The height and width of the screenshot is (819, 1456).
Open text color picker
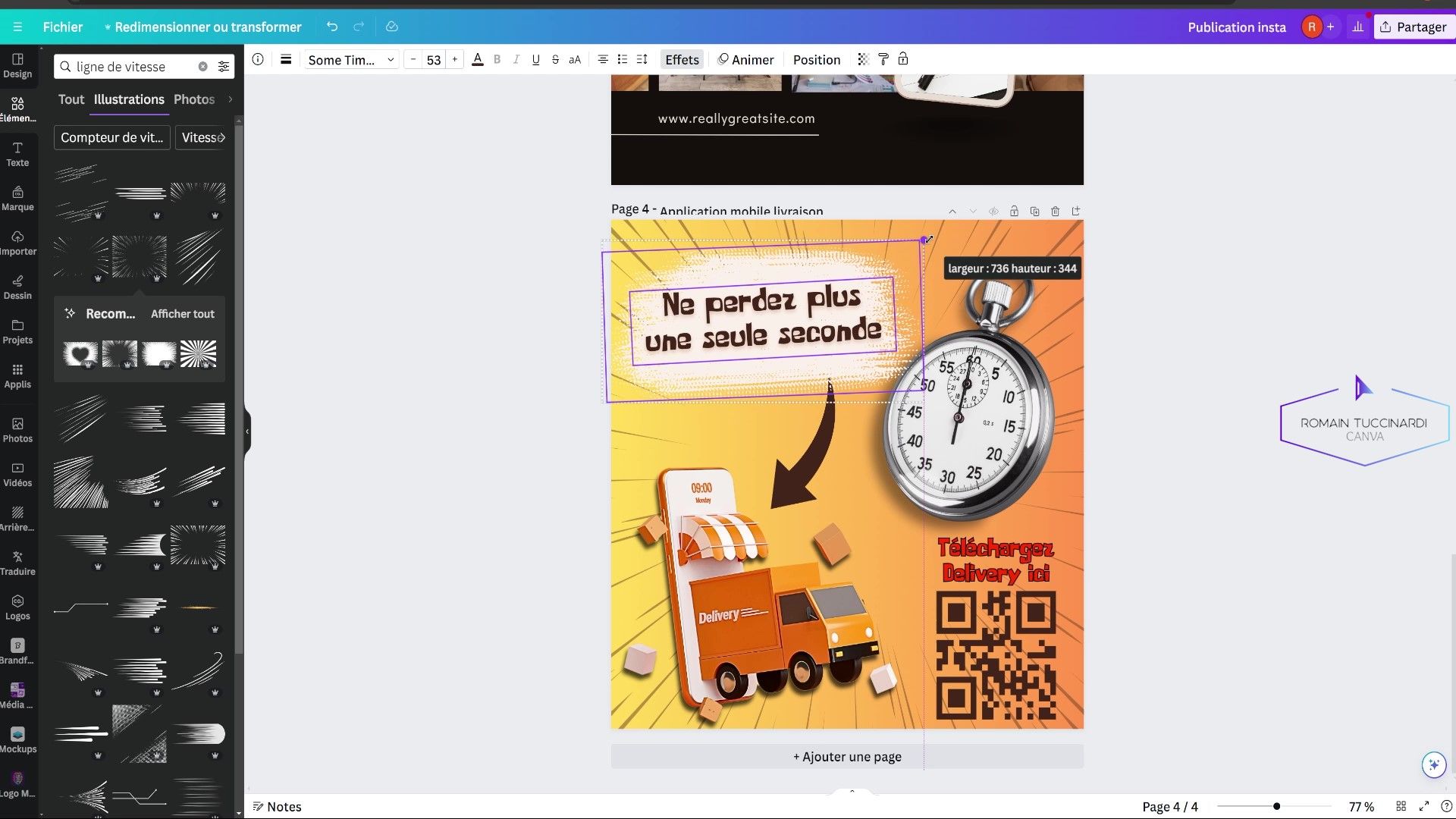click(x=478, y=59)
